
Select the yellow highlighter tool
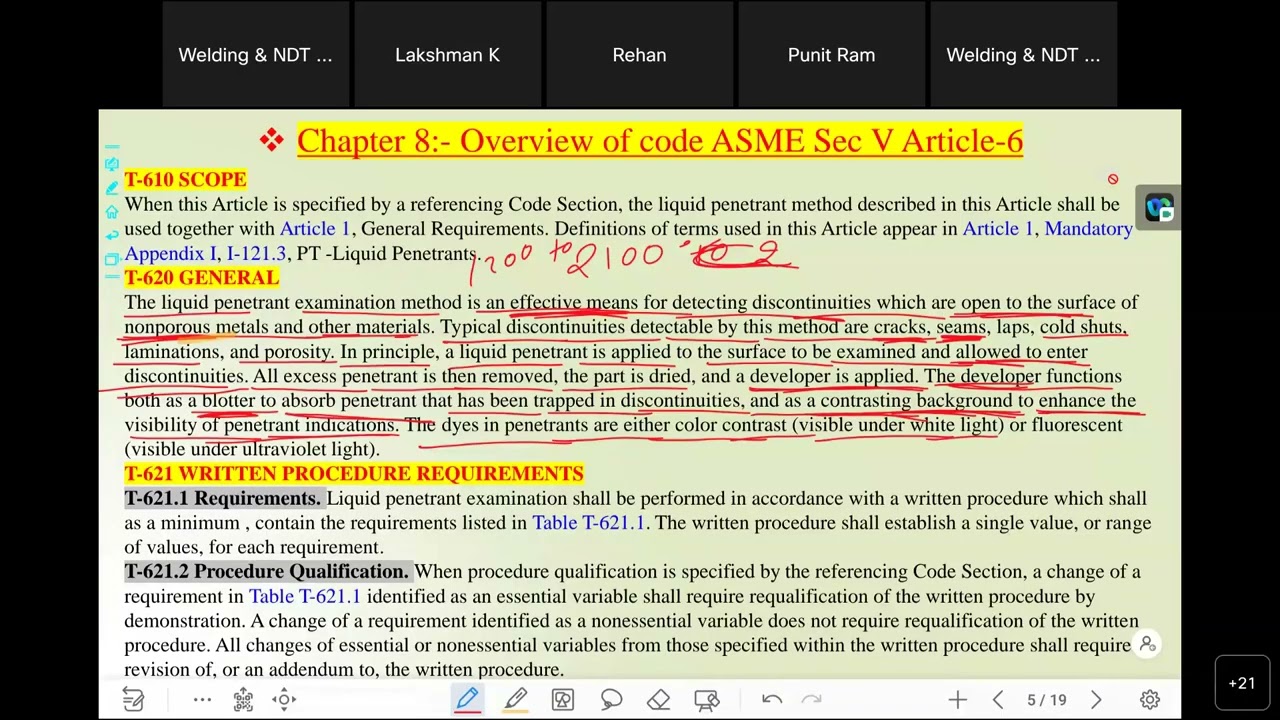coord(515,699)
